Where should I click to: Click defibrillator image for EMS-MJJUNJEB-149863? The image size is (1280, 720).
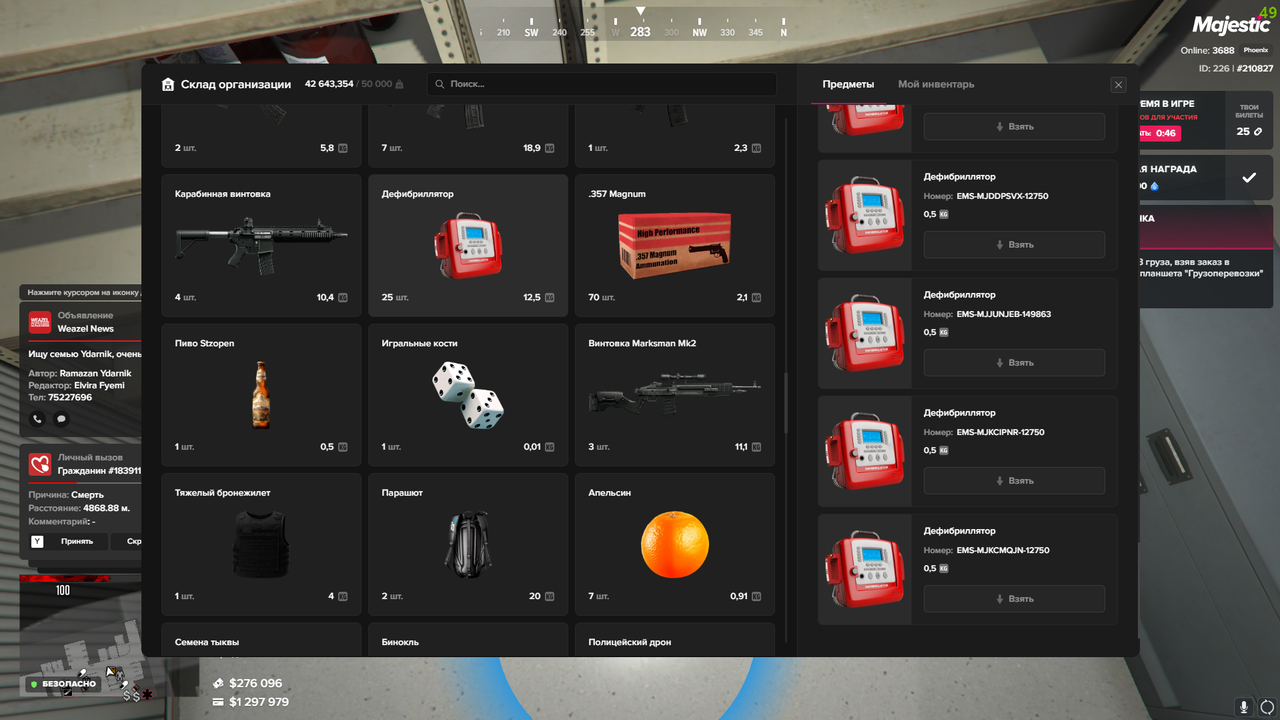(x=864, y=333)
